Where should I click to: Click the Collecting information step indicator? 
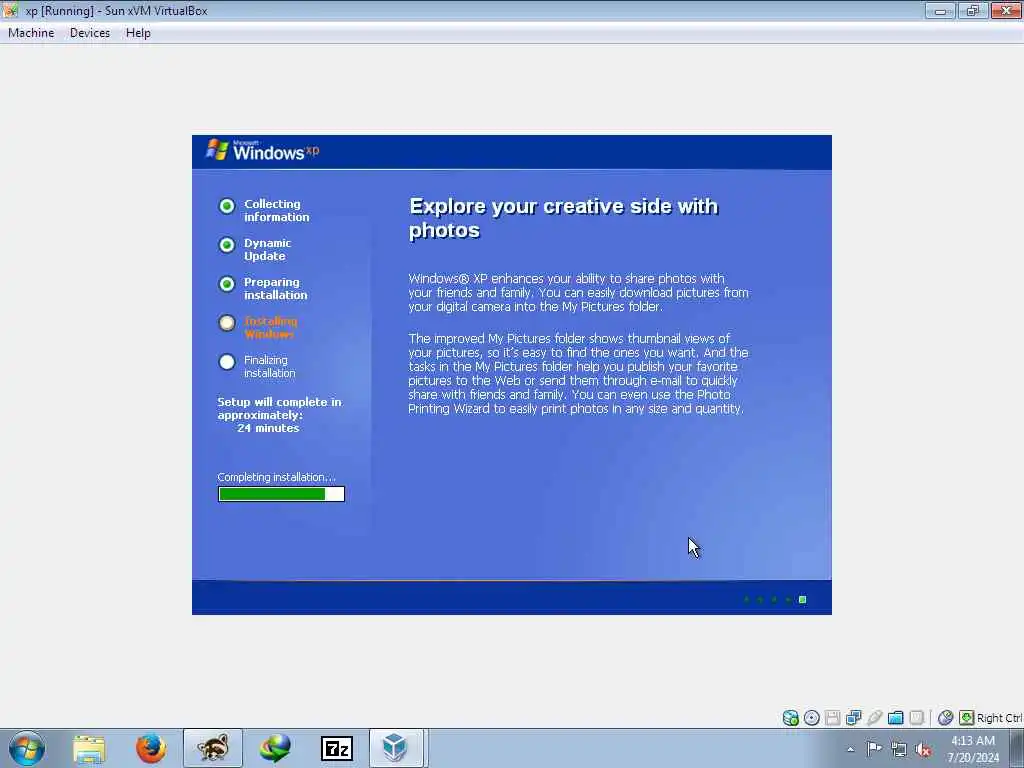tap(264, 210)
